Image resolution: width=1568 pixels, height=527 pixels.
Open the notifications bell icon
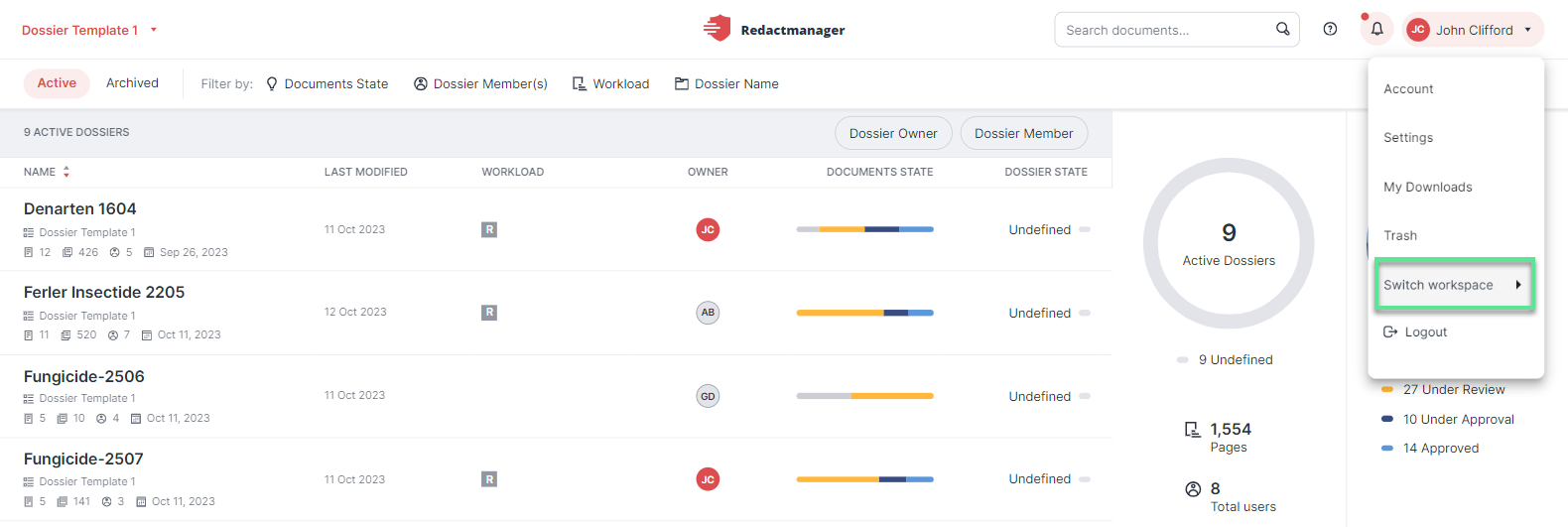click(x=1377, y=29)
